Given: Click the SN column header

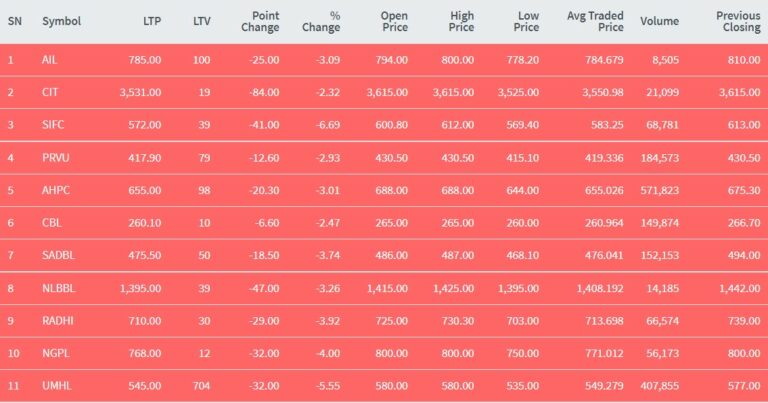Looking at the screenshot, I should [15, 21].
